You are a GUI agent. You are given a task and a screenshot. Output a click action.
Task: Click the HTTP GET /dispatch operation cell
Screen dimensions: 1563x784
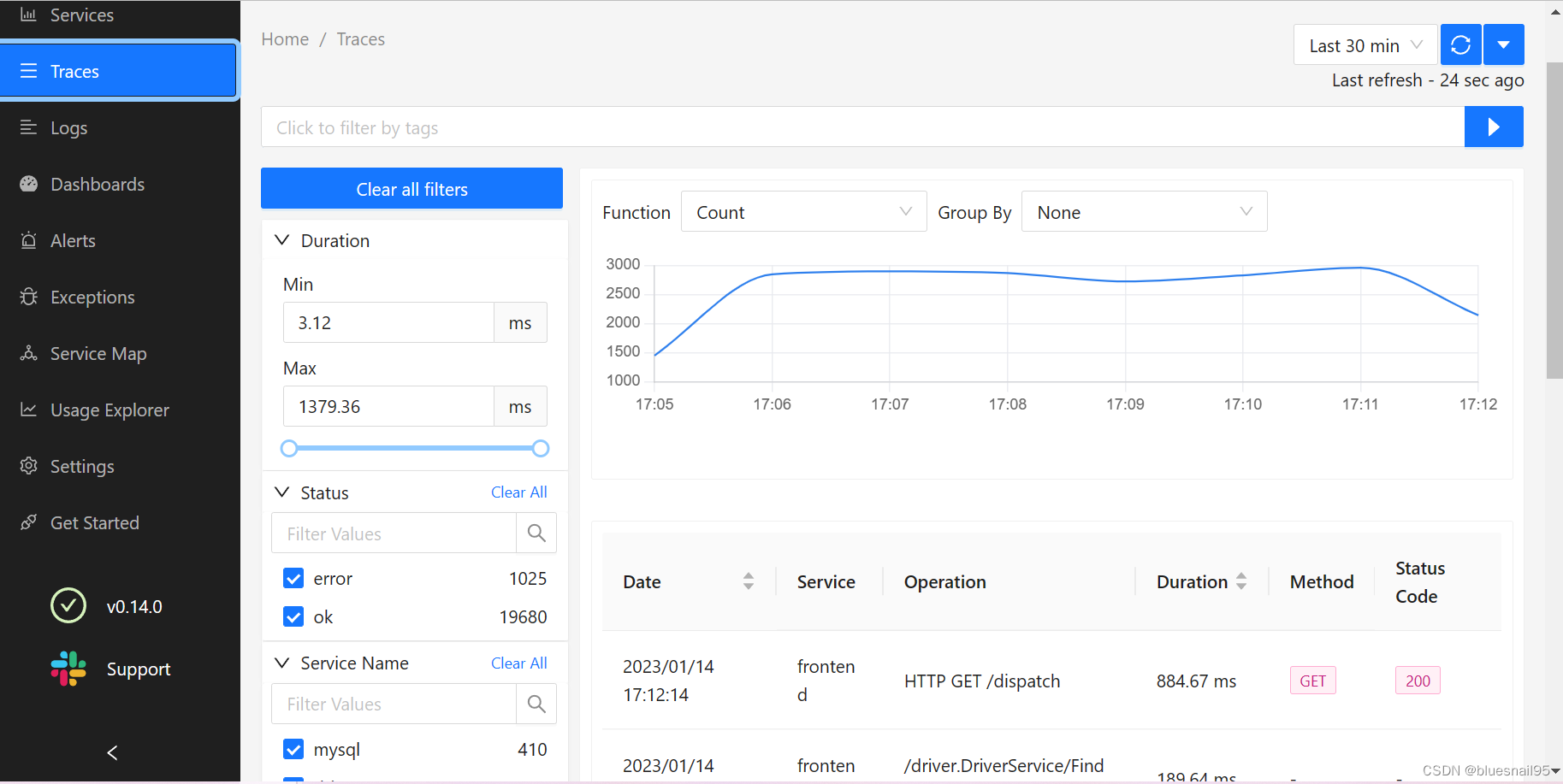coord(982,681)
